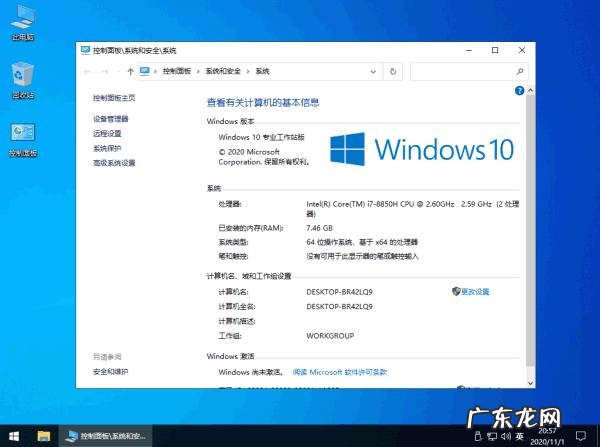Click the Intel Core i7-8850H processor text
600x447 pixels.
tap(412, 209)
